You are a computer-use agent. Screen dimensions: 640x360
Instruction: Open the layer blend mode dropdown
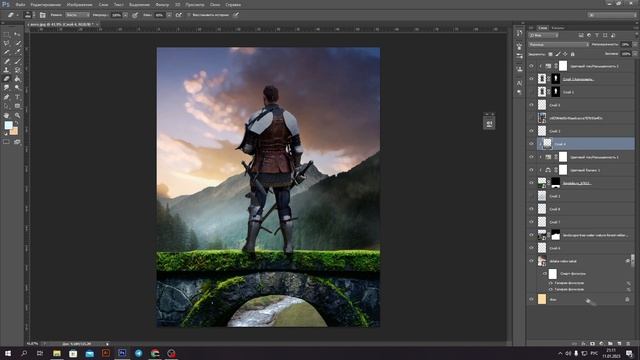[559, 44]
